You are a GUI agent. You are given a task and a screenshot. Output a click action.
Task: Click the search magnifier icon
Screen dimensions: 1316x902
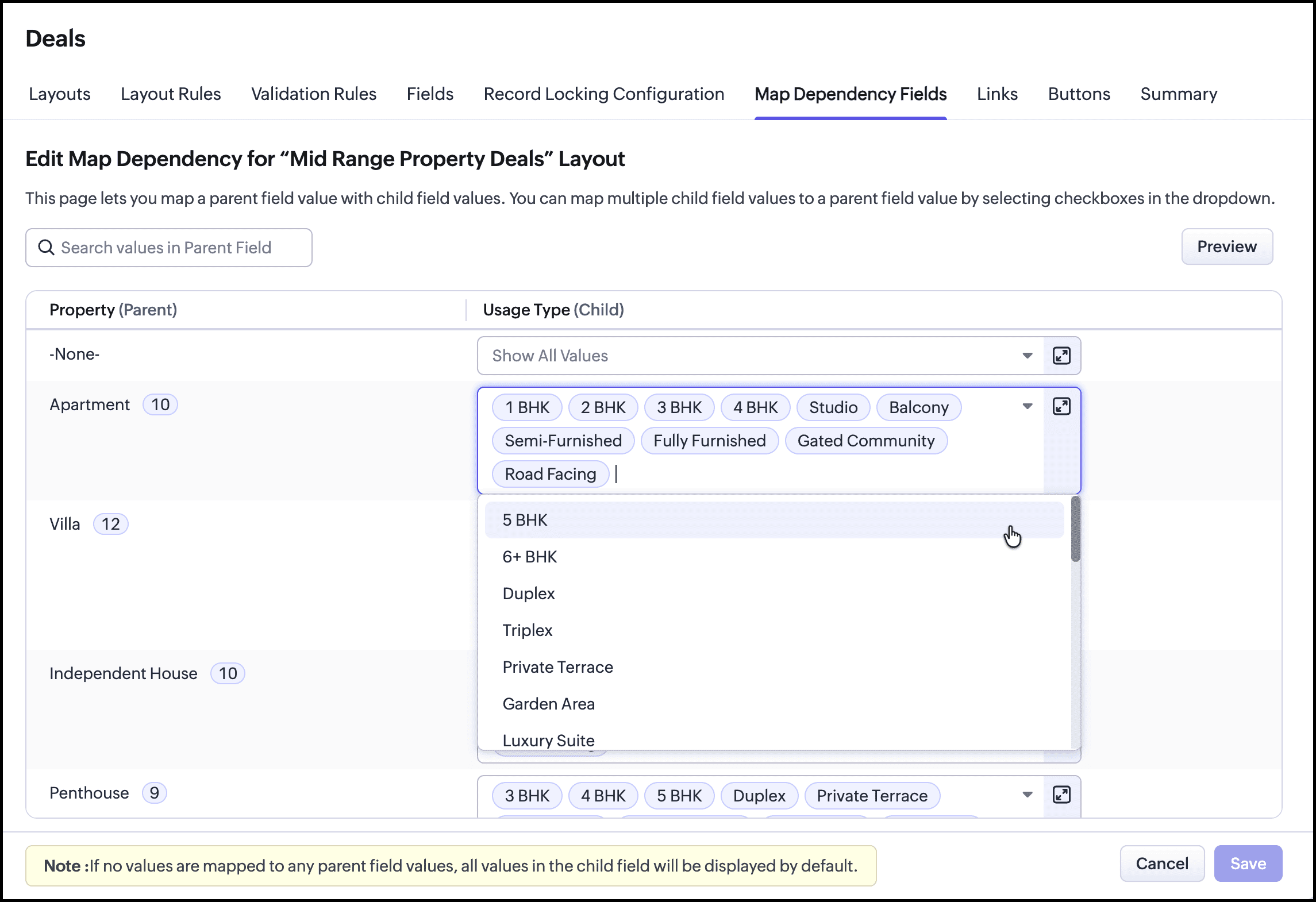(x=46, y=248)
